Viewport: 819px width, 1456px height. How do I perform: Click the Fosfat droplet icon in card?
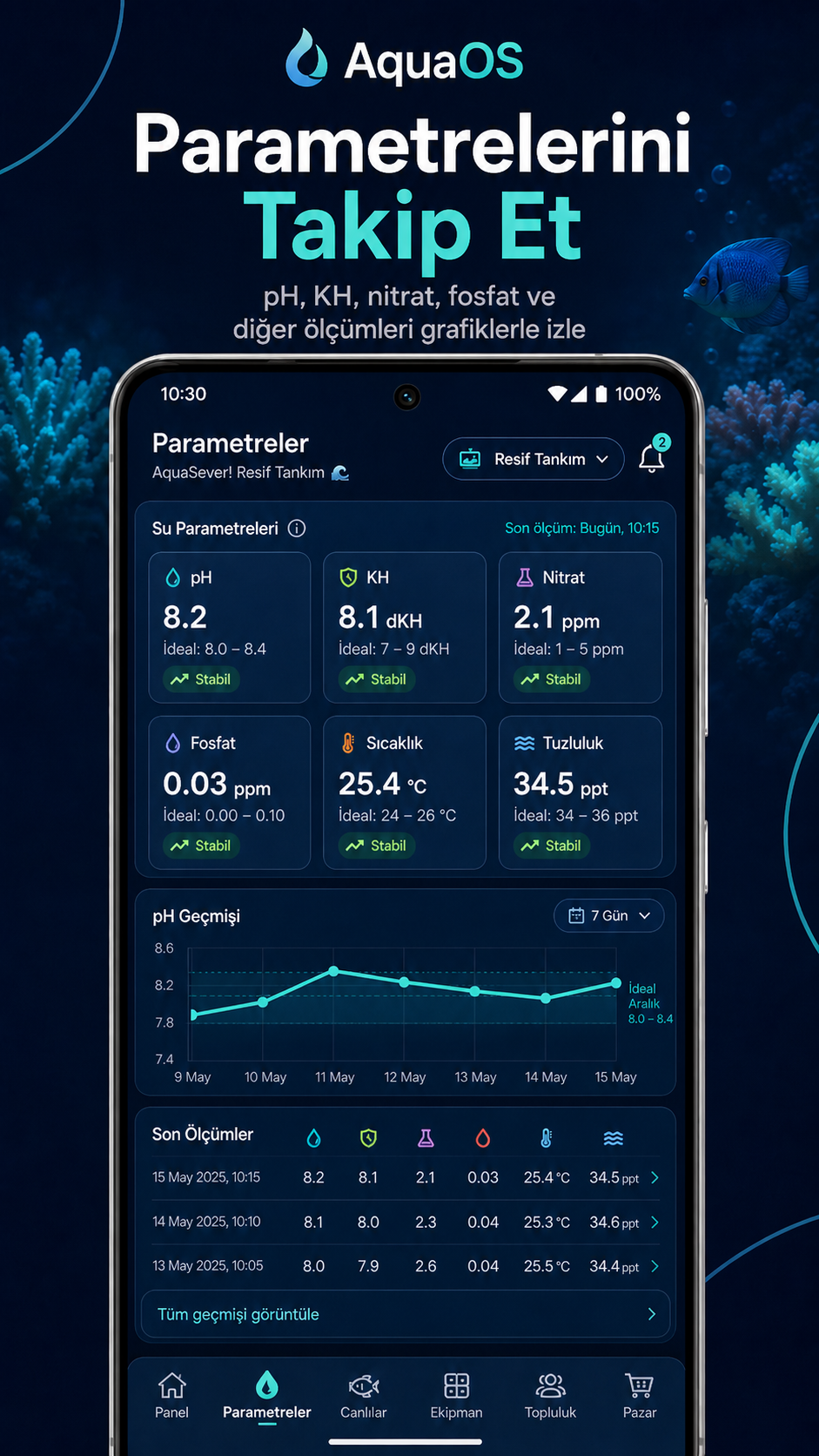pos(173,743)
